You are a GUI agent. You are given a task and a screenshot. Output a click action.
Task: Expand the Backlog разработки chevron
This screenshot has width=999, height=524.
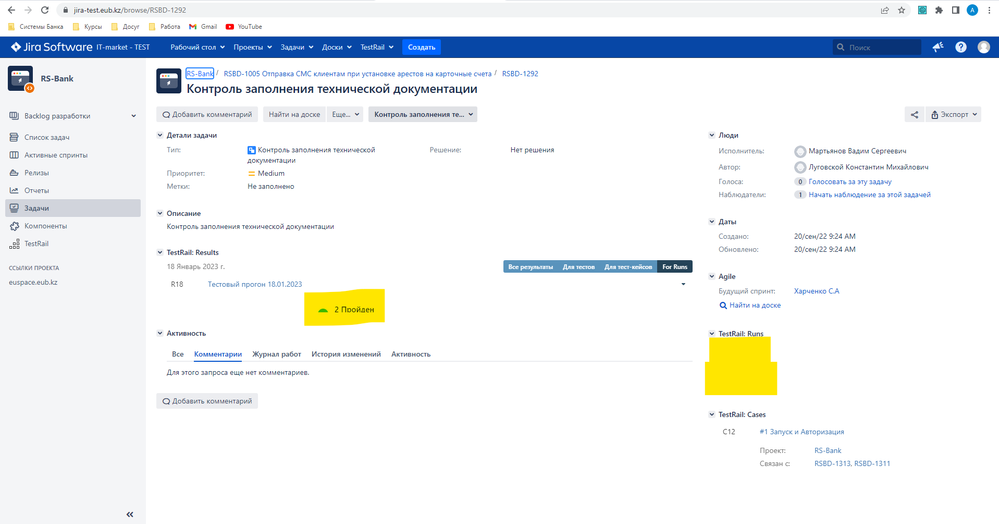tap(133, 116)
